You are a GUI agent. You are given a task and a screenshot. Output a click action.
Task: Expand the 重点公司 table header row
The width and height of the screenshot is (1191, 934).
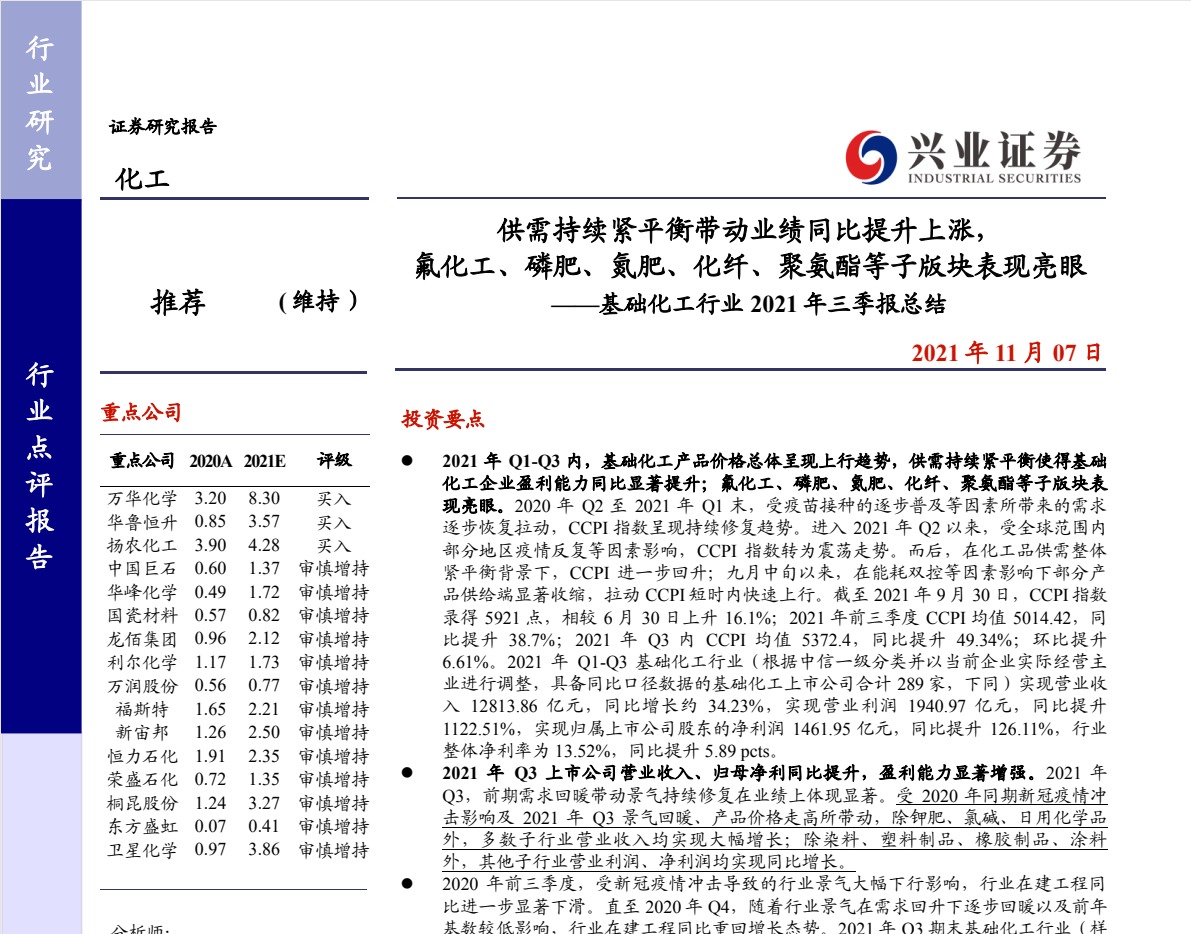143,461
